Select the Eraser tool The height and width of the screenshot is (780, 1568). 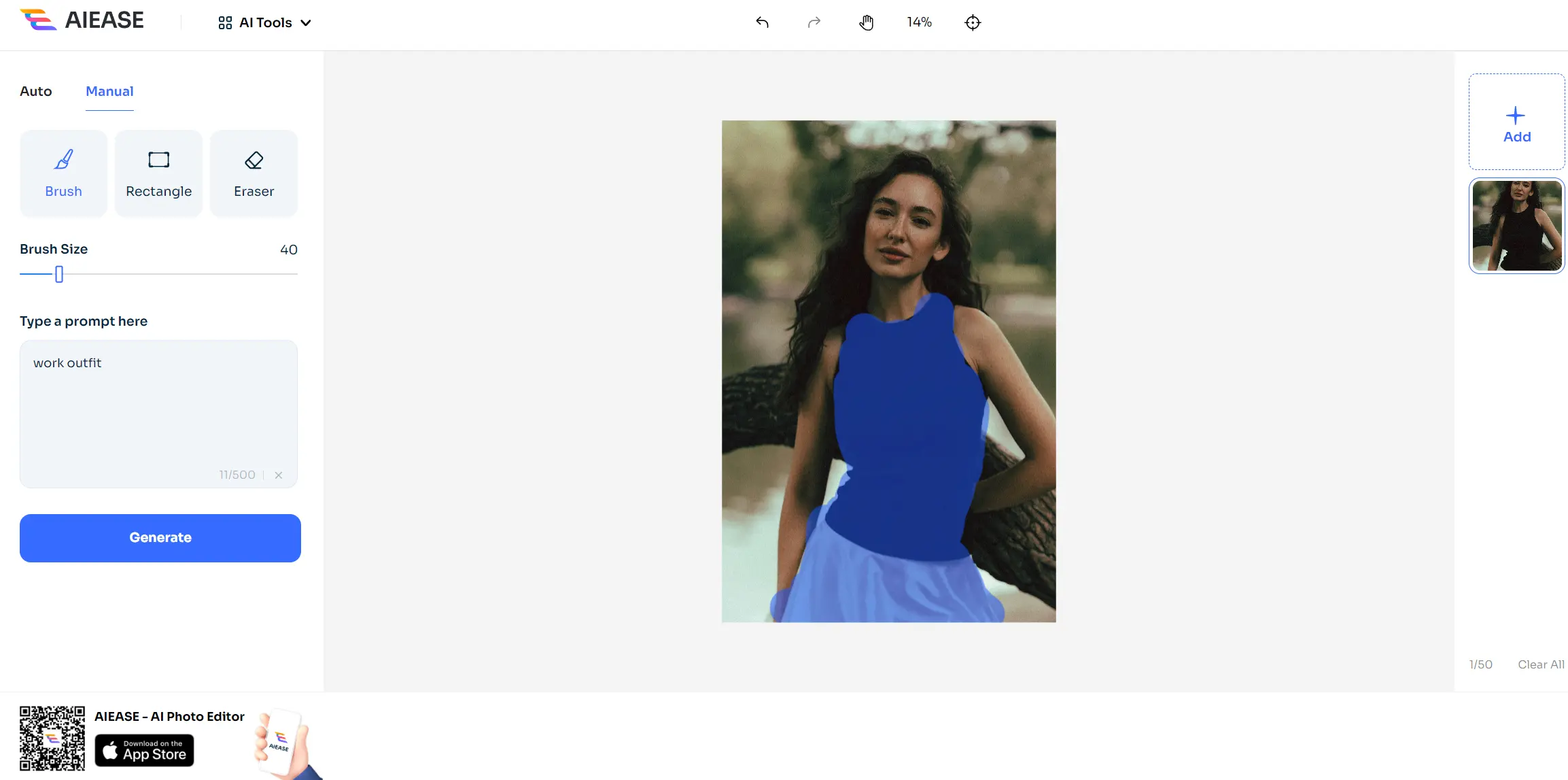pyautogui.click(x=254, y=173)
